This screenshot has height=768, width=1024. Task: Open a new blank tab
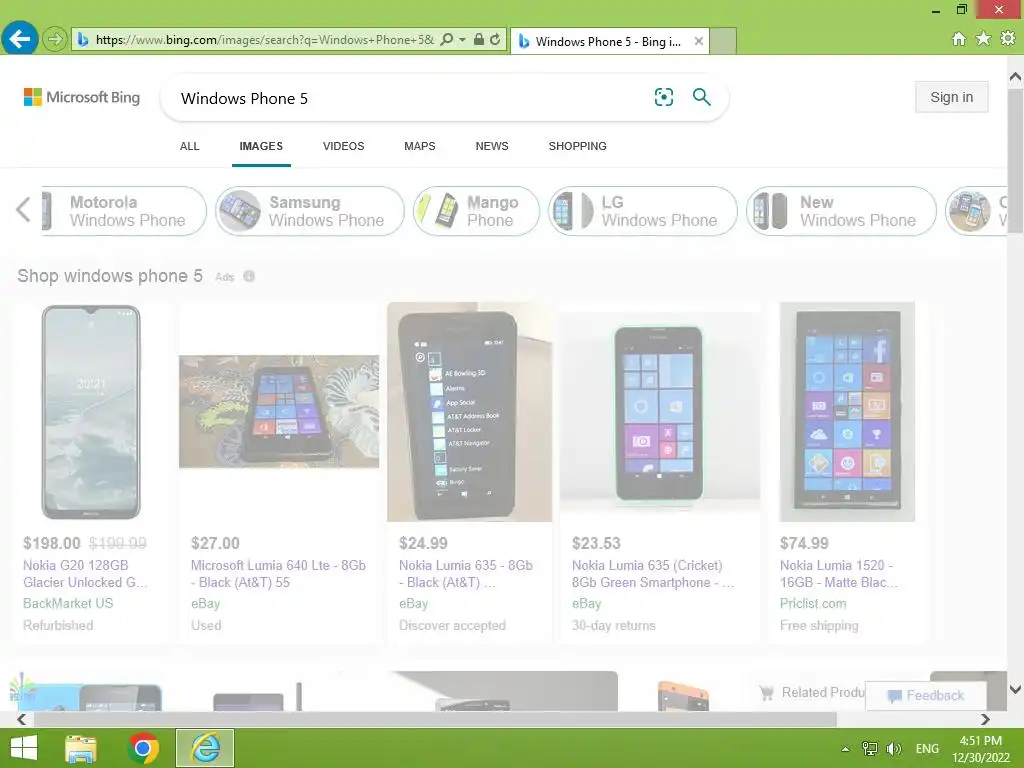(723, 41)
